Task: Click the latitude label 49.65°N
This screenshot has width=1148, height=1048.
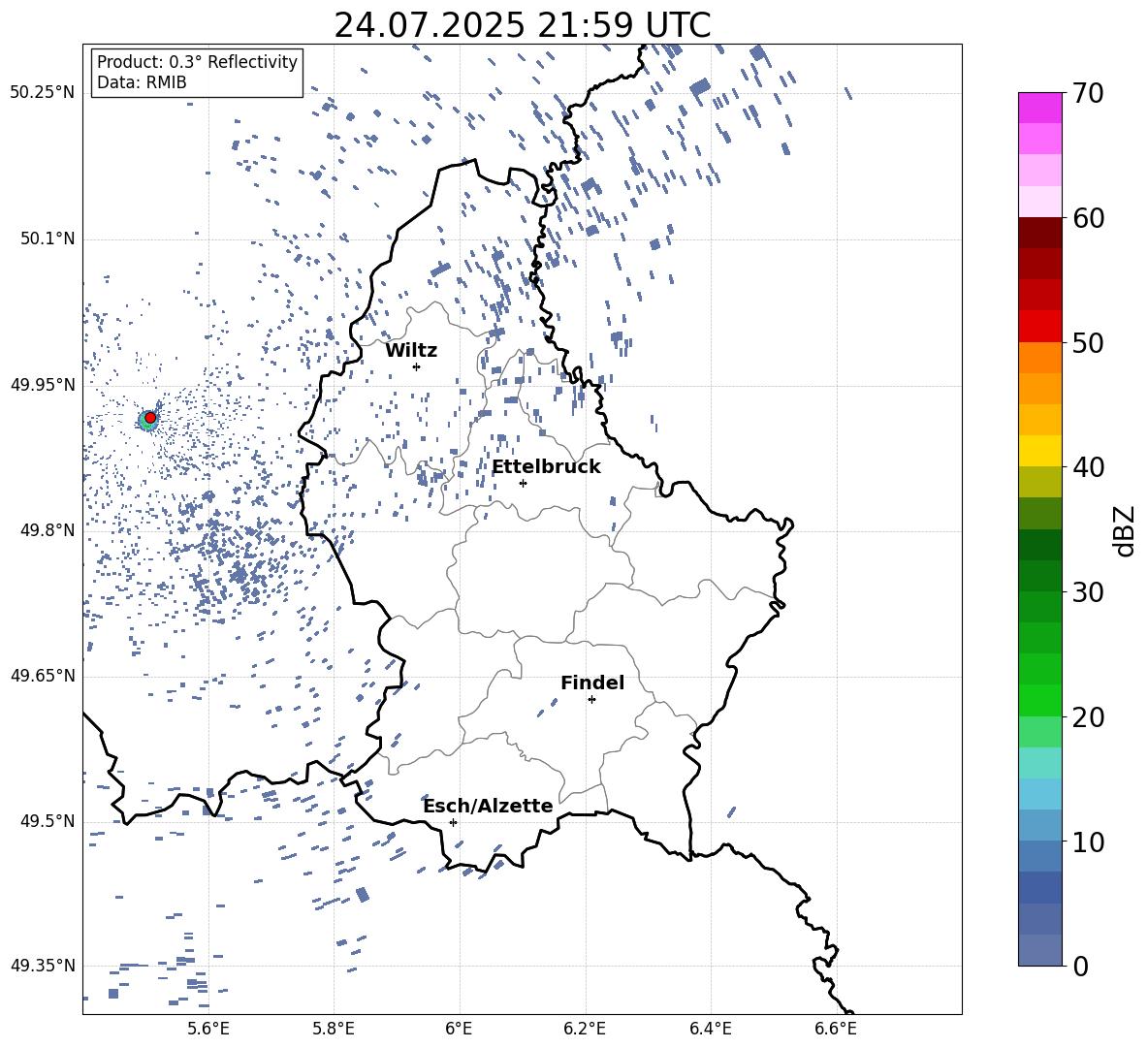Action: pyautogui.click(x=43, y=676)
